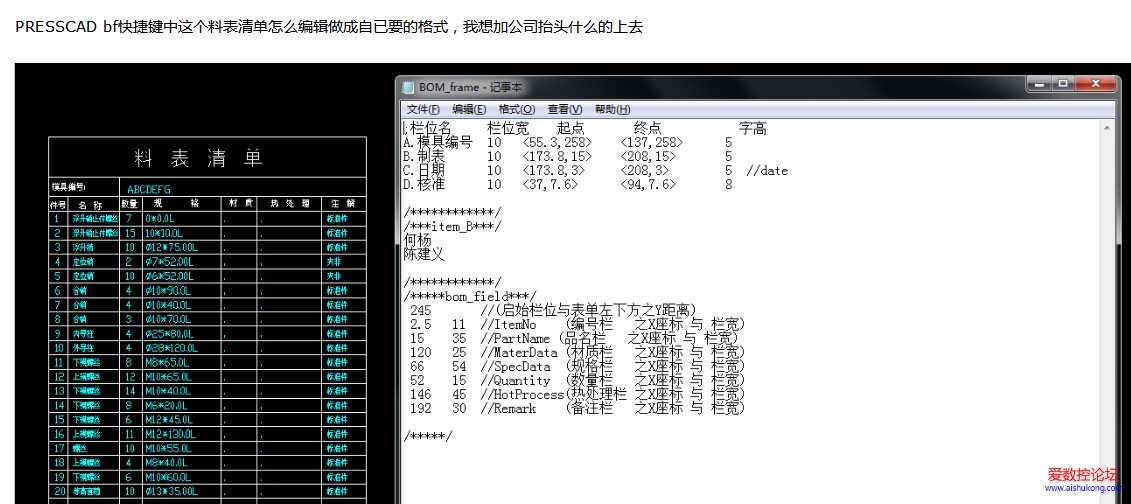Click the 'M12*130.0L' spec cell
The width and height of the screenshot is (1131, 504).
(170, 435)
